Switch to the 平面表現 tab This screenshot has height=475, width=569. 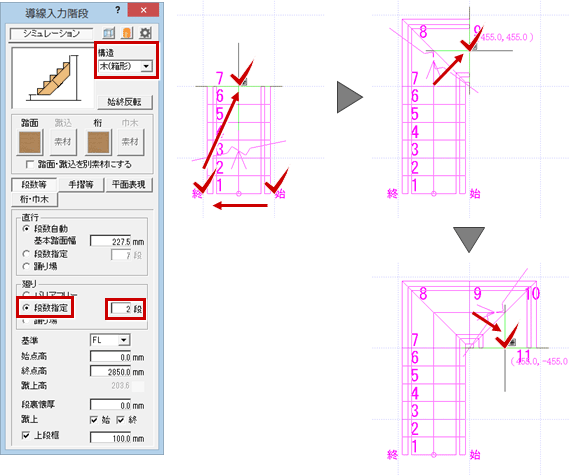129,185
